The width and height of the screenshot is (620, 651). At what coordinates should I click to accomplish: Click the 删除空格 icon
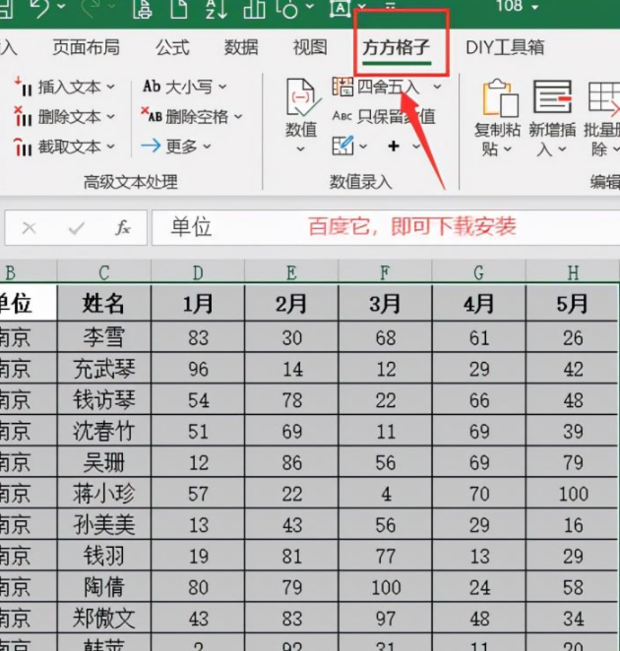151,115
